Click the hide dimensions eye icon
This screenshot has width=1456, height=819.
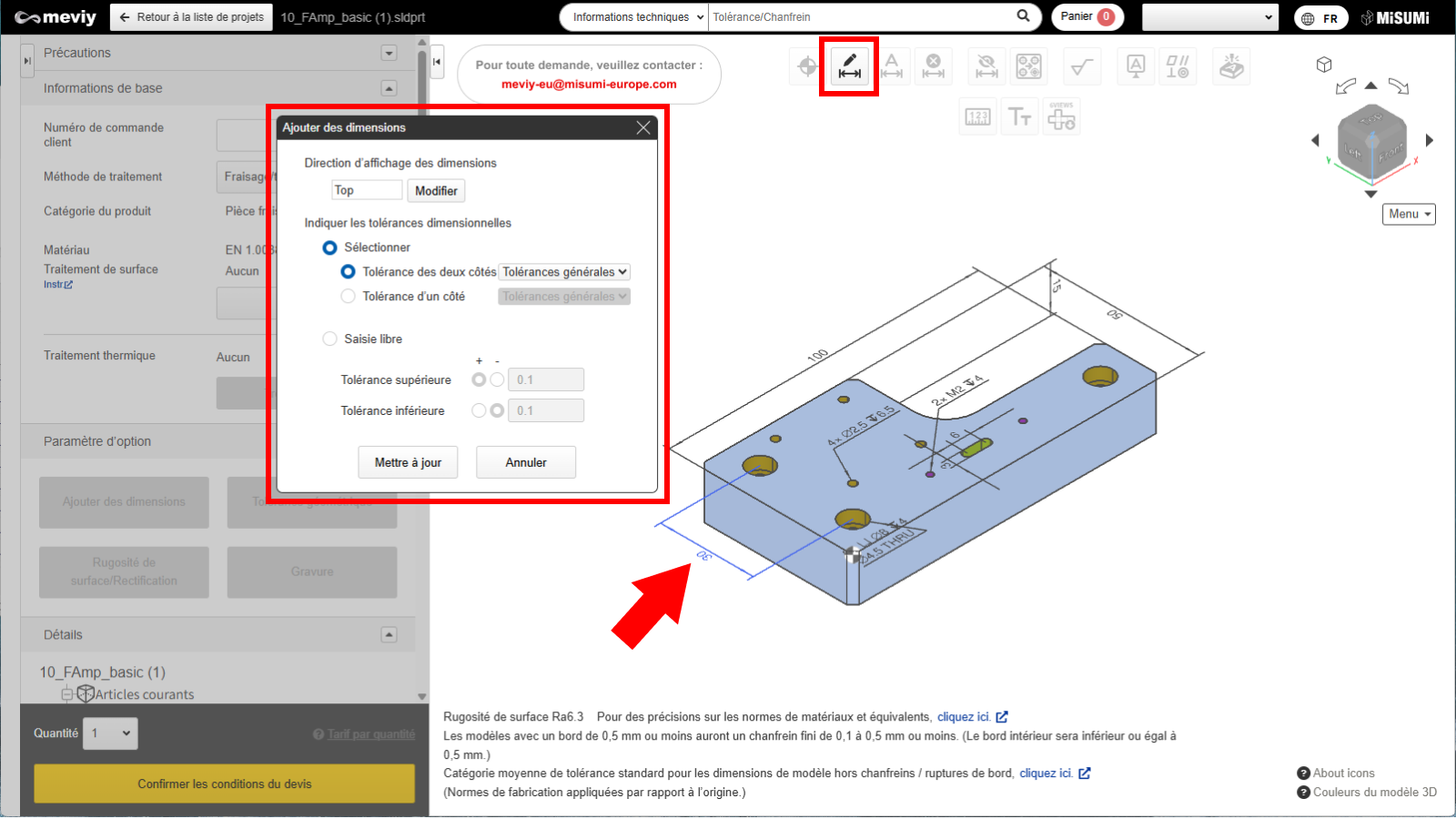coord(986,66)
